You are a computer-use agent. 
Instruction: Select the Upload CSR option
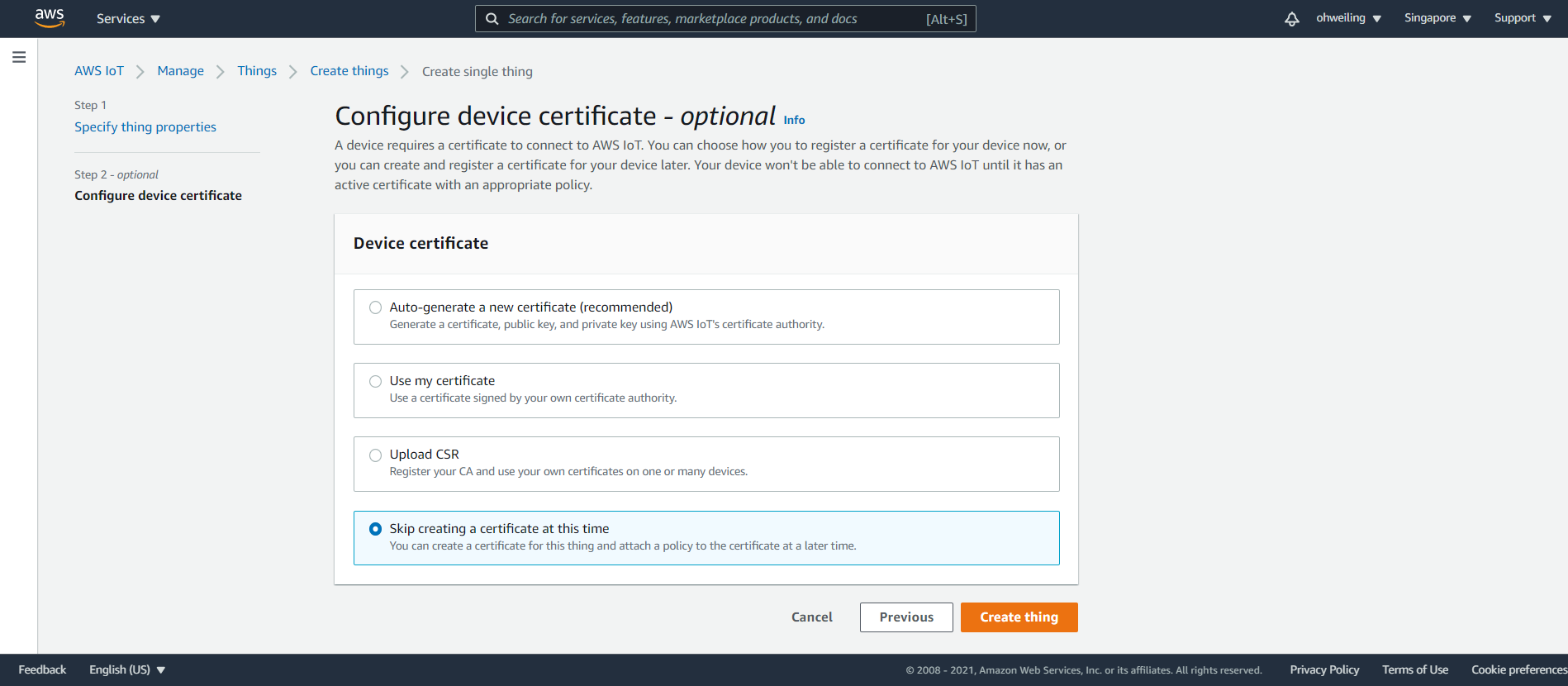point(706,464)
